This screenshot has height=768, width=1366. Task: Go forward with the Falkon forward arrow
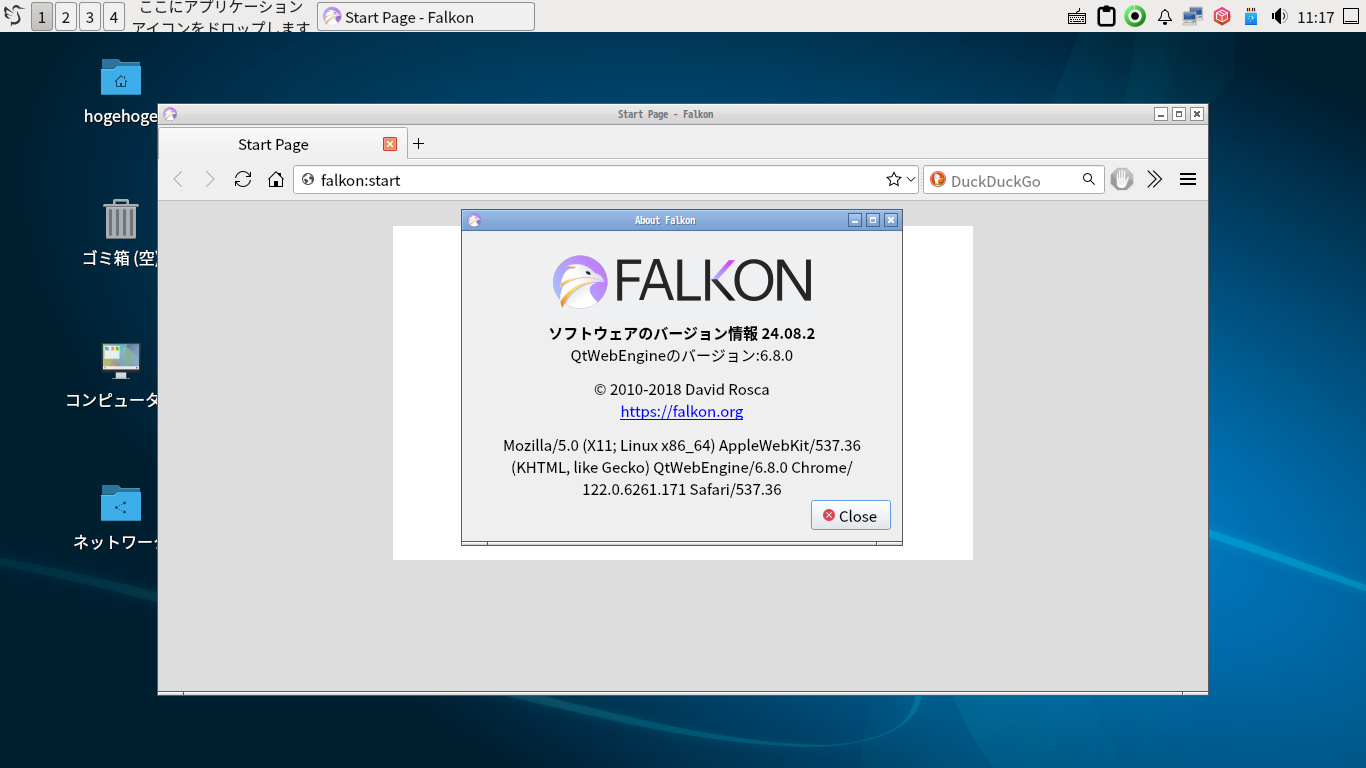(x=210, y=179)
